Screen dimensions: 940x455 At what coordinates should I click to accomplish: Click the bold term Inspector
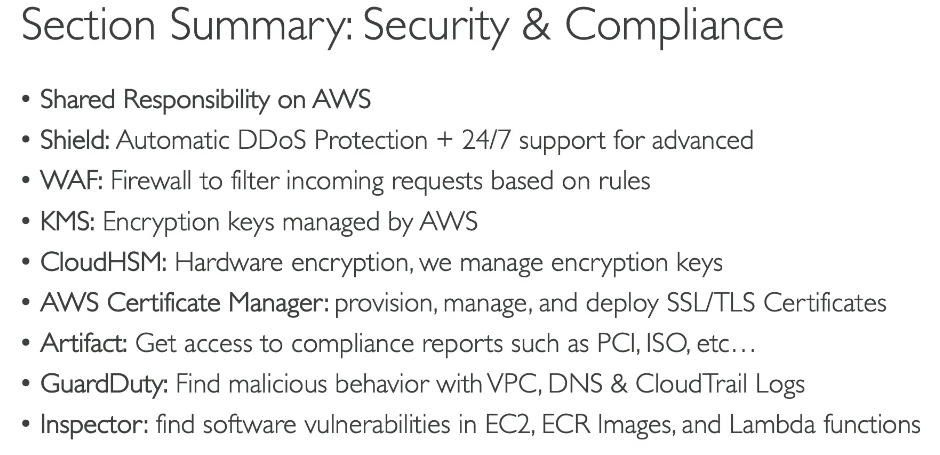[x=94, y=425]
